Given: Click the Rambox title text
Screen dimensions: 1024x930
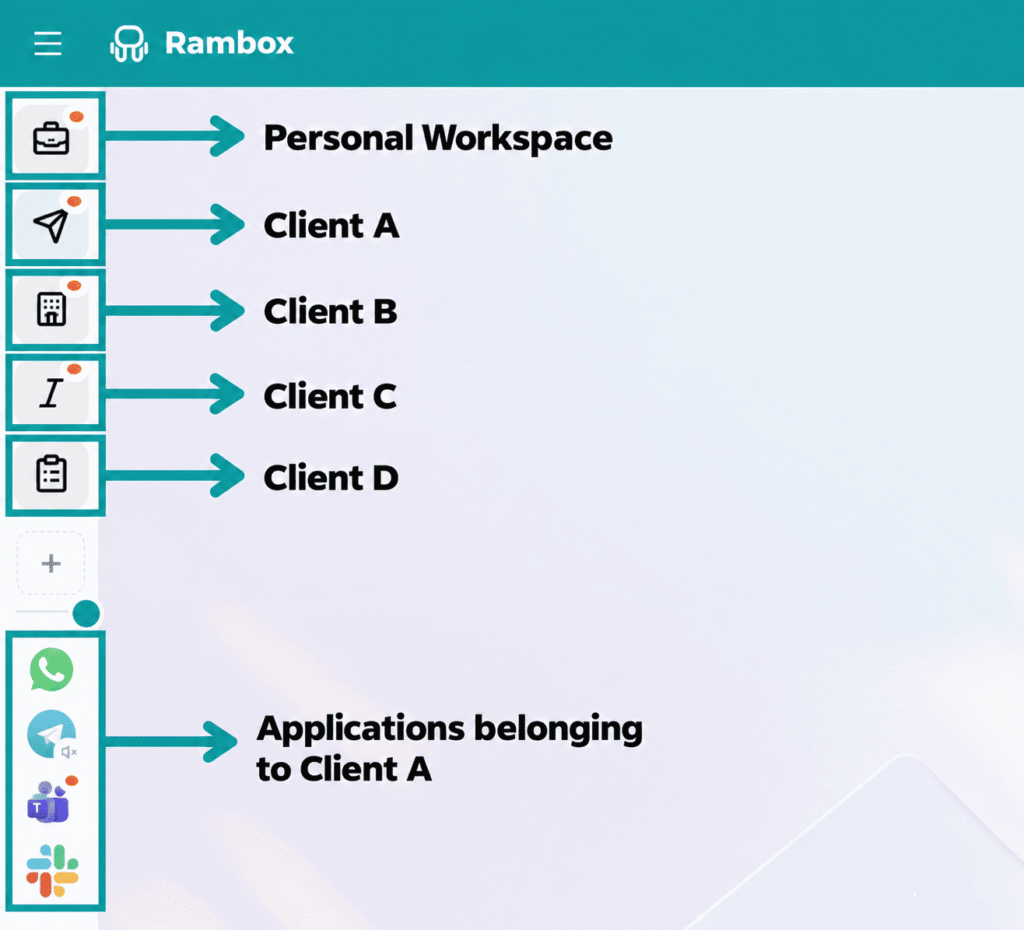Looking at the screenshot, I should click(229, 44).
